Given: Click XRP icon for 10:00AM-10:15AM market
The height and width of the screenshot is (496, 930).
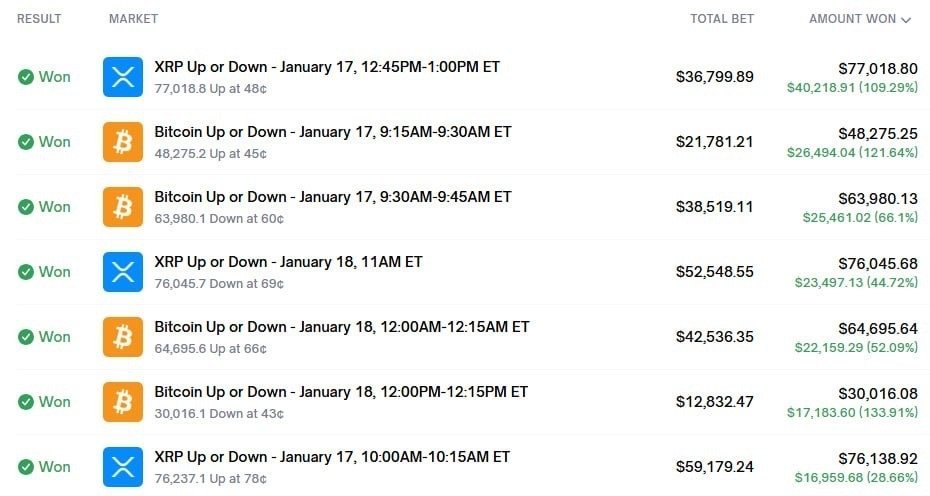Looking at the screenshot, I should pos(123,467).
